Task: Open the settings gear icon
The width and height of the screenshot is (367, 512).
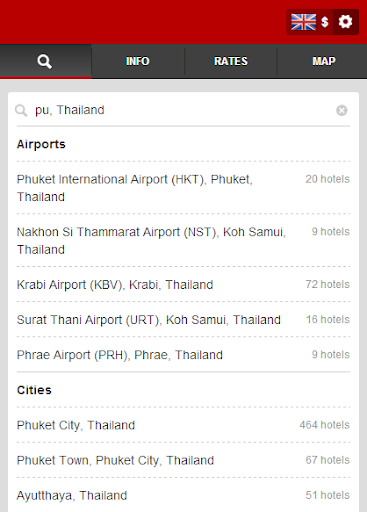Action: [x=346, y=22]
